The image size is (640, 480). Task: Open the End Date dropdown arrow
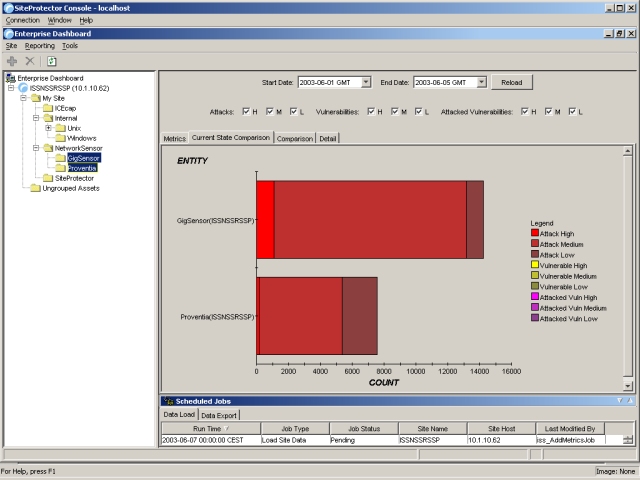click(482, 82)
